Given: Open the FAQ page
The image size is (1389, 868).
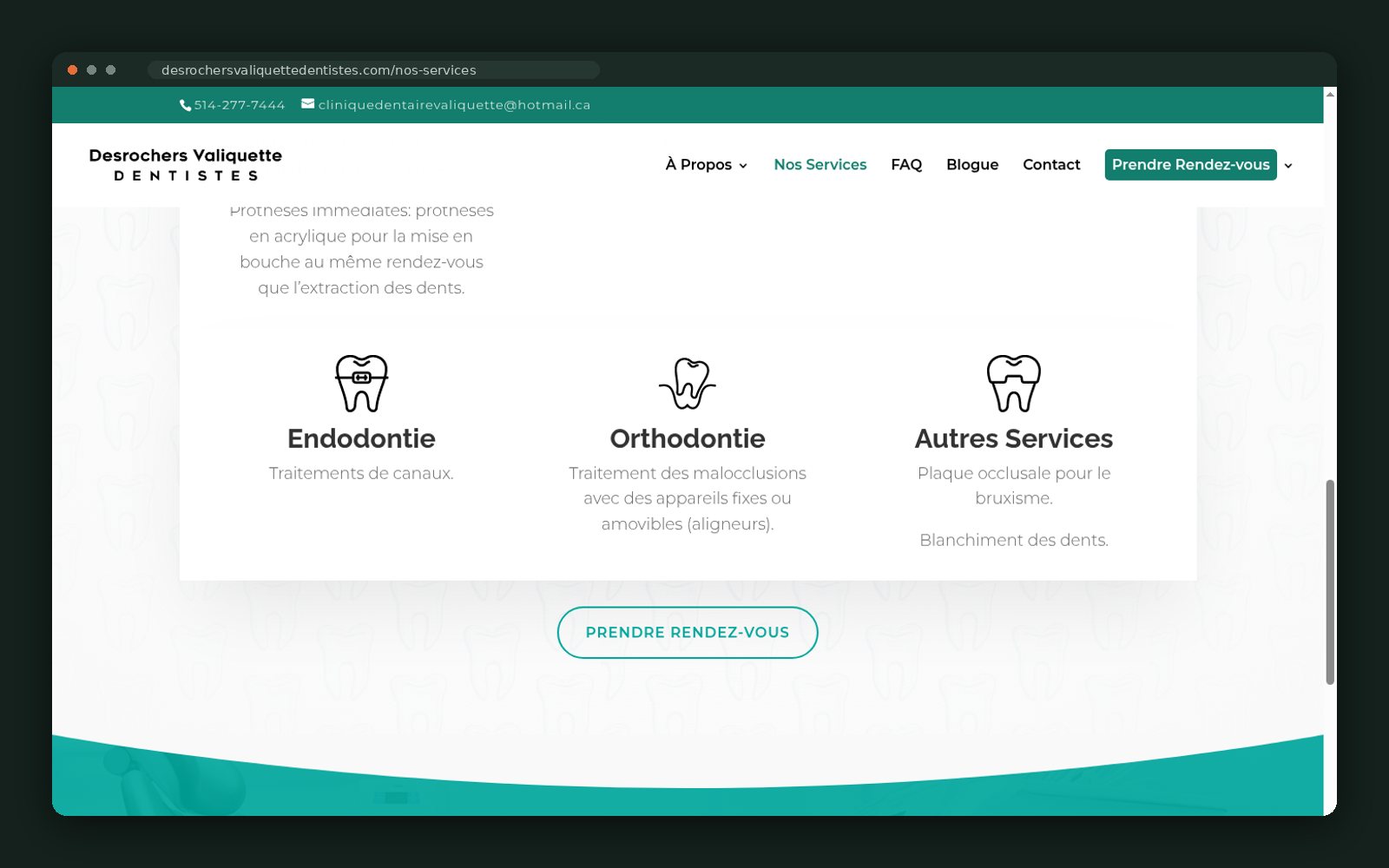Looking at the screenshot, I should click(x=906, y=165).
